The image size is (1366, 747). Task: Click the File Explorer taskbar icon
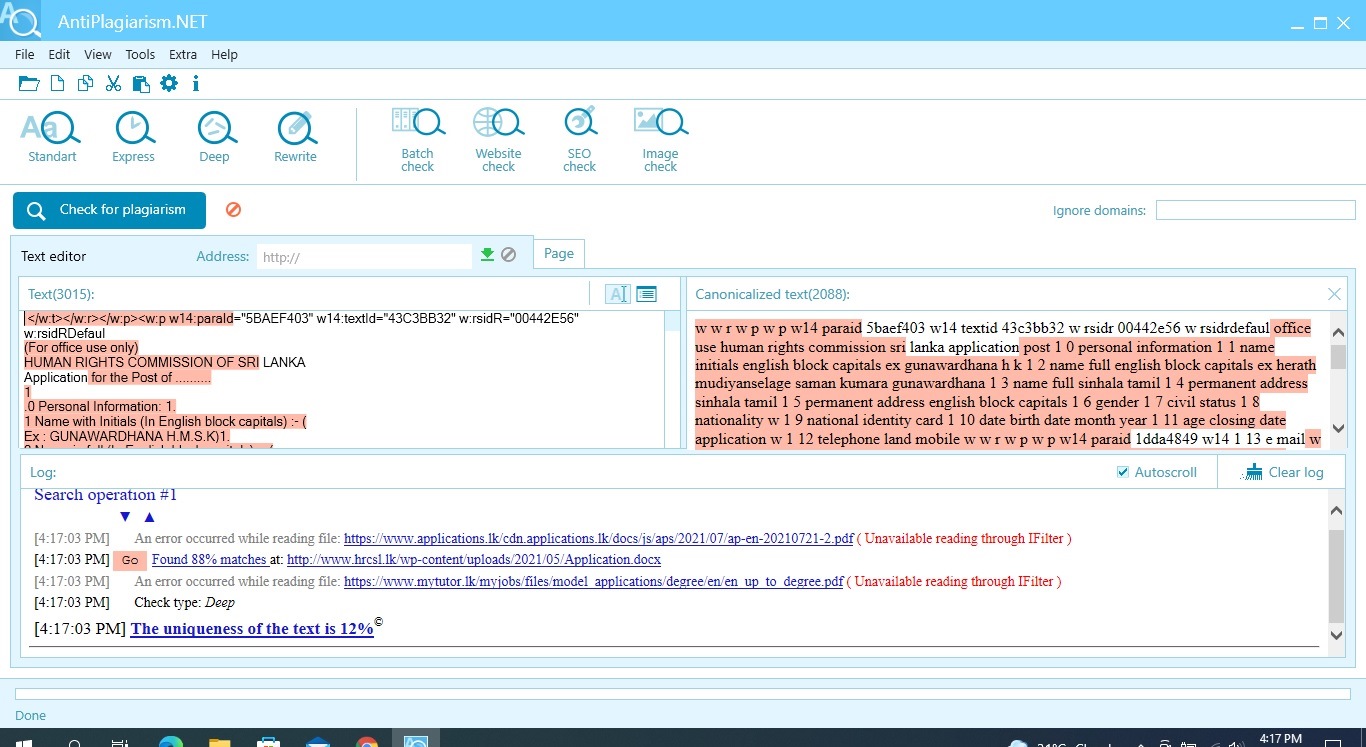[x=220, y=743]
